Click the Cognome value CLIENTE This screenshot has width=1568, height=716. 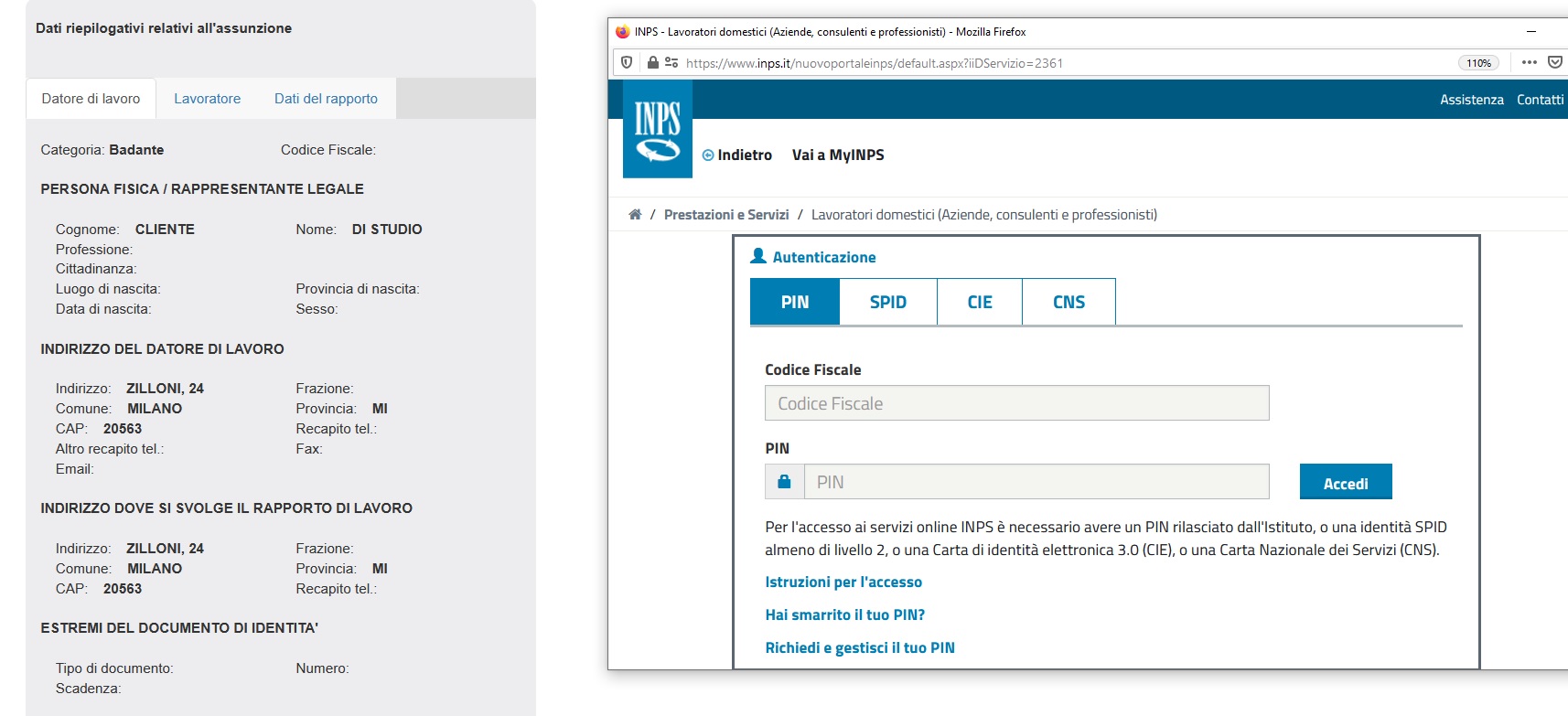[x=165, y=229]
